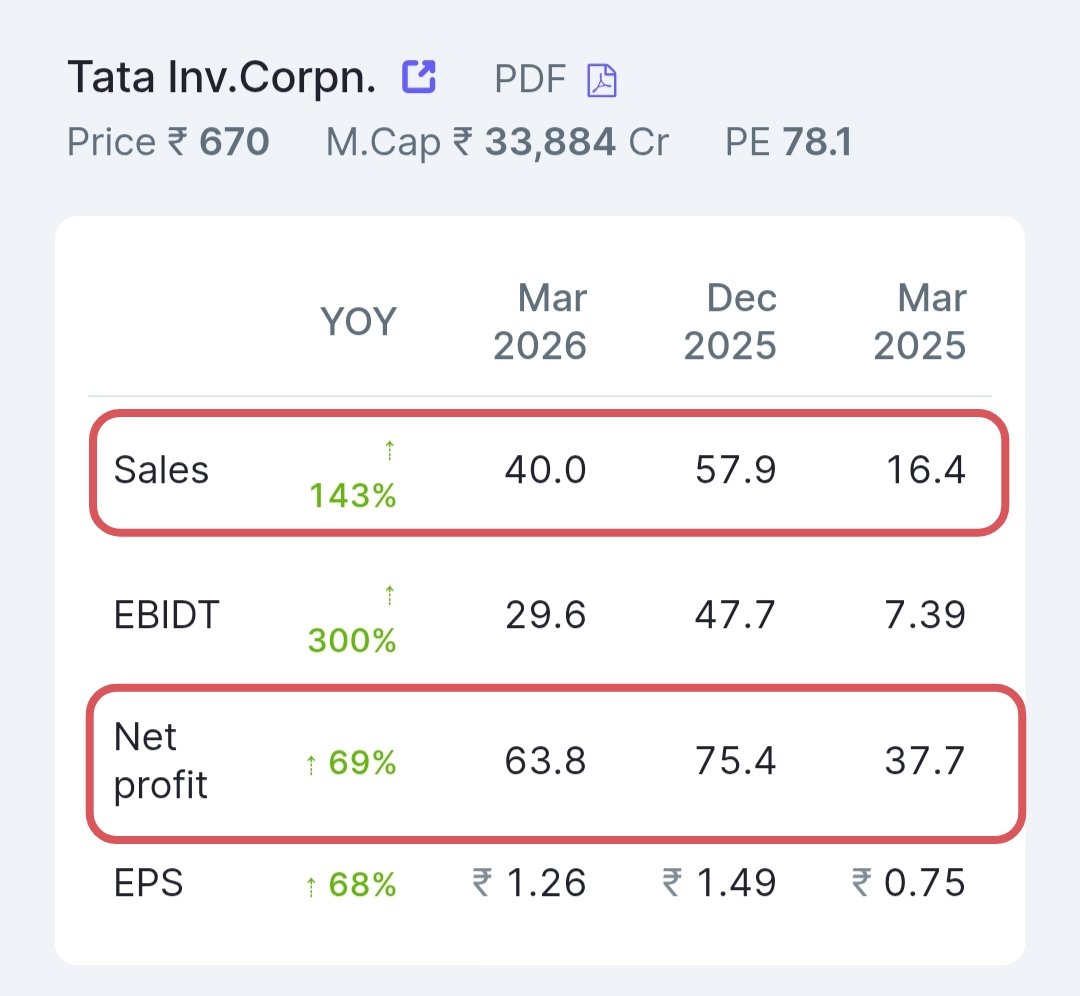This screenshot has height=996, width=1080.
Task: Click the PDF text label
Action: (x=530, y=79)
